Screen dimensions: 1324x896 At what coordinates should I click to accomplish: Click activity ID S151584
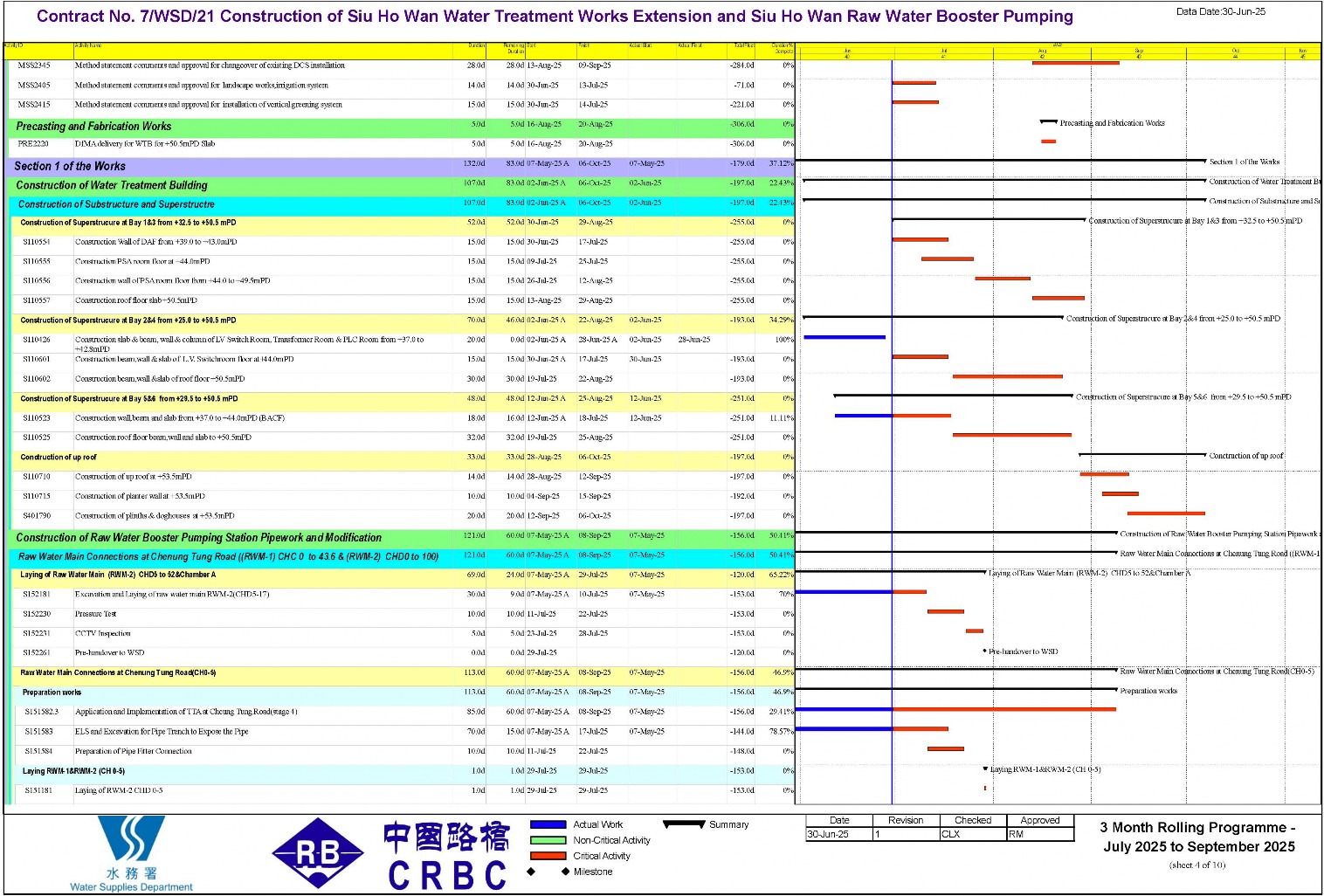tap(38, 751)
